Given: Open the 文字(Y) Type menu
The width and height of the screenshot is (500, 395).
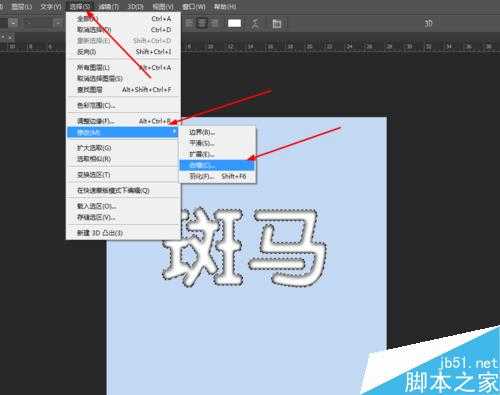Looking at the screenshot, I should [51, 6].
